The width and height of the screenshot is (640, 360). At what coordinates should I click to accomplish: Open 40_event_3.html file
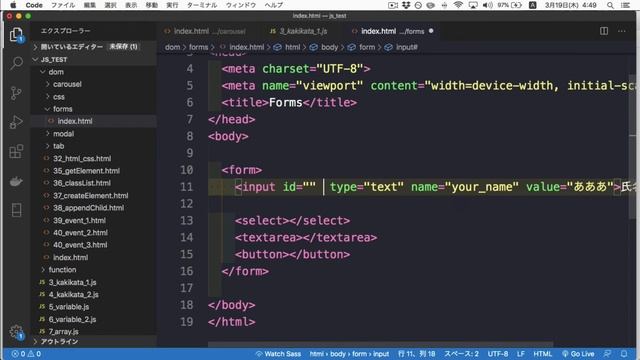pos(93,245)
